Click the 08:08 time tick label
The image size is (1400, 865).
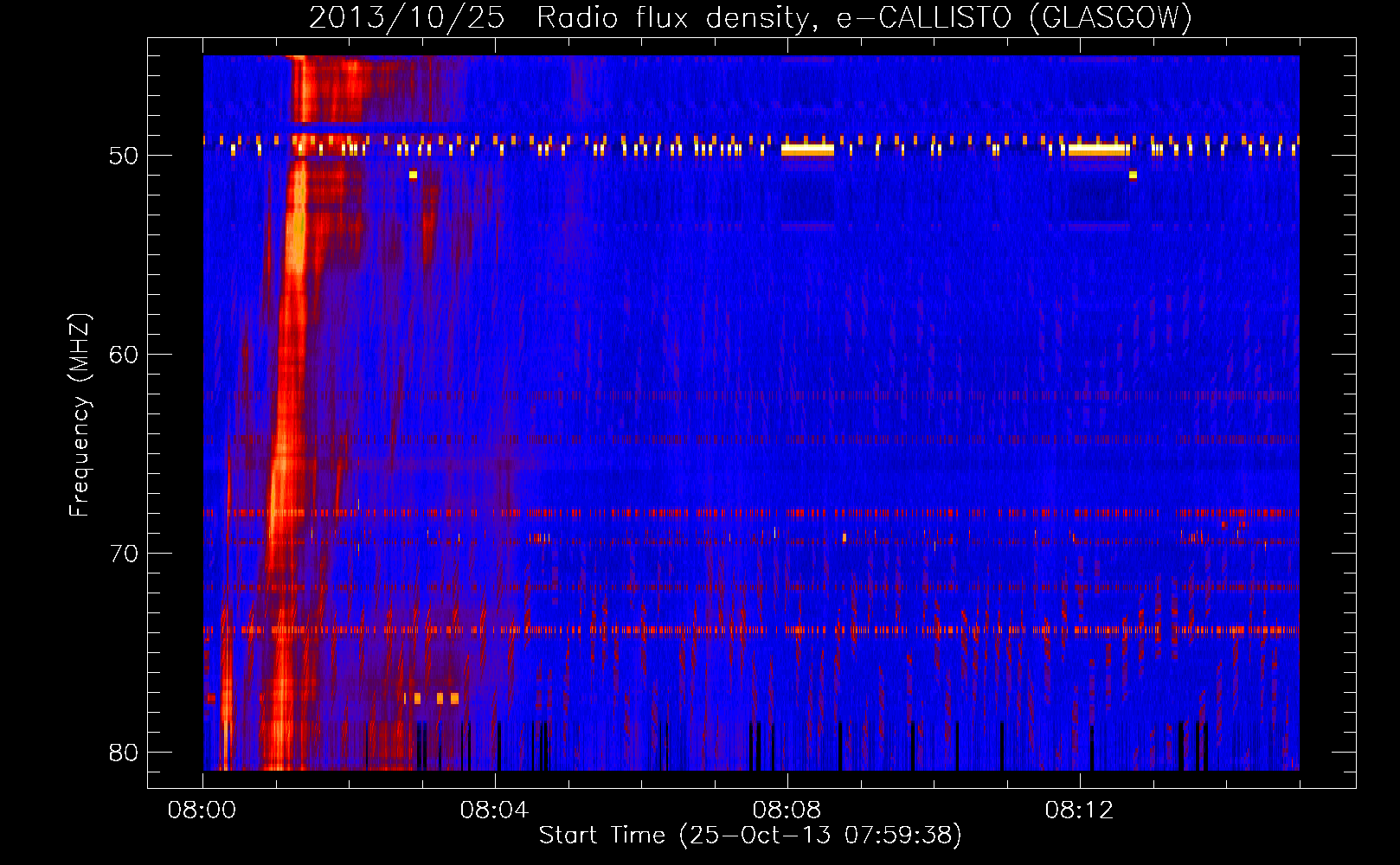(x=787, y=811)
